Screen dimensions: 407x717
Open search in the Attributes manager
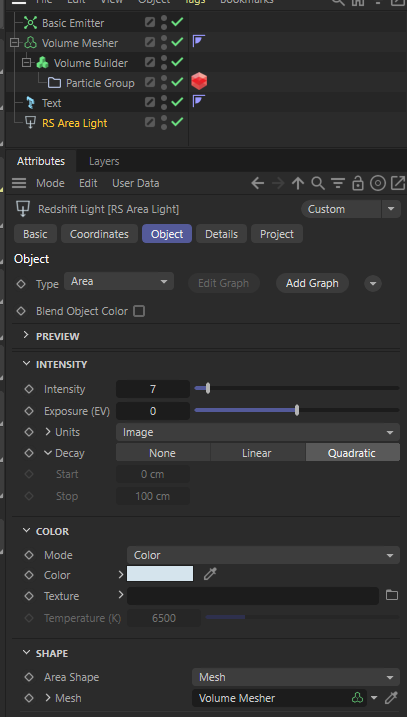317,183
